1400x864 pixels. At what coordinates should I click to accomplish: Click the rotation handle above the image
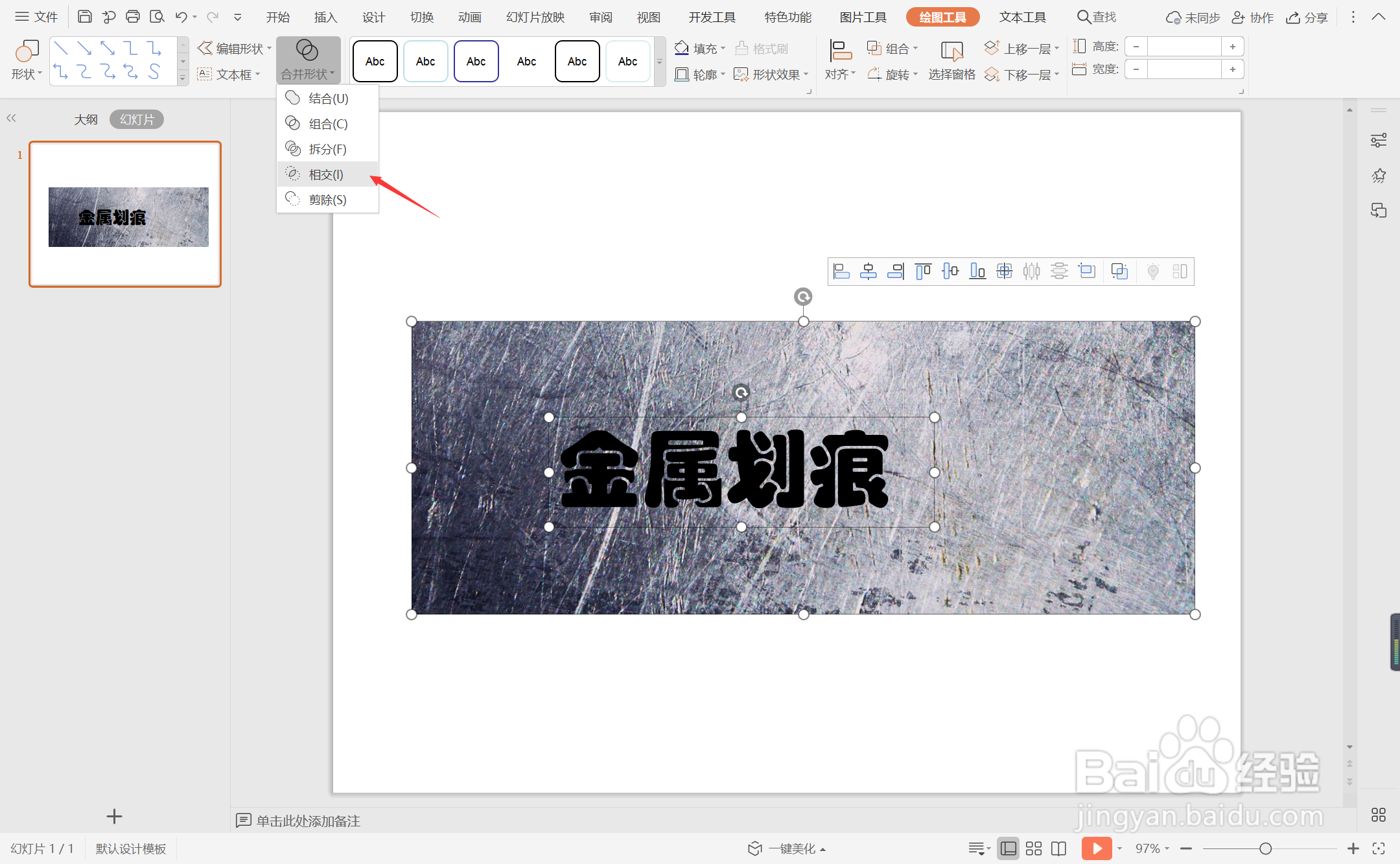[803, 297]
